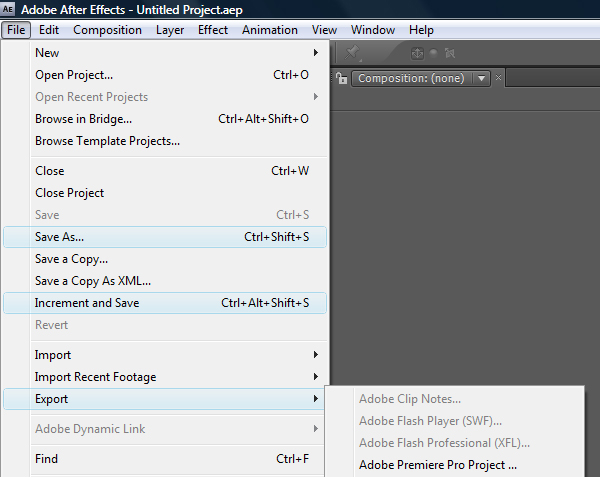The width and height of the screenshot is (600, 477).
Task: Choose Find in the File menu
Action: pyautogui.click(x=165, y=459)
